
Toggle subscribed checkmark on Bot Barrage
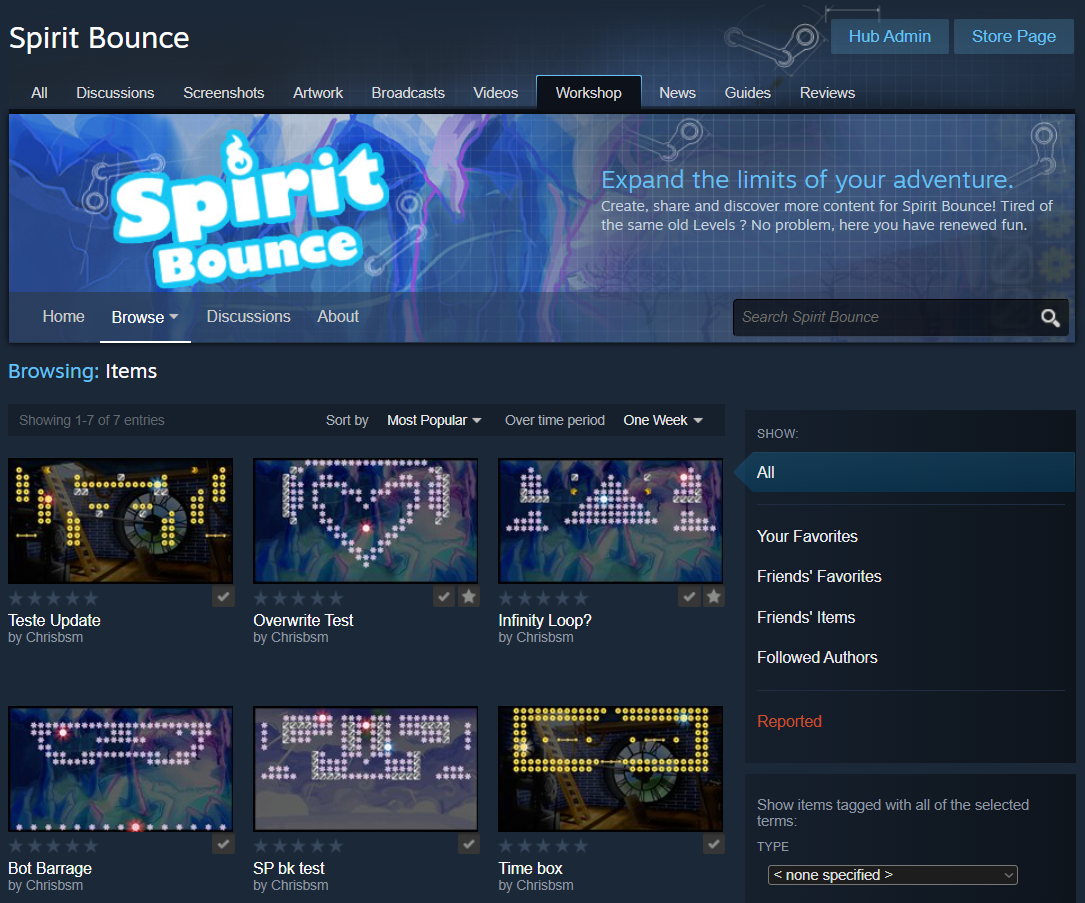[x=223, y=845]
